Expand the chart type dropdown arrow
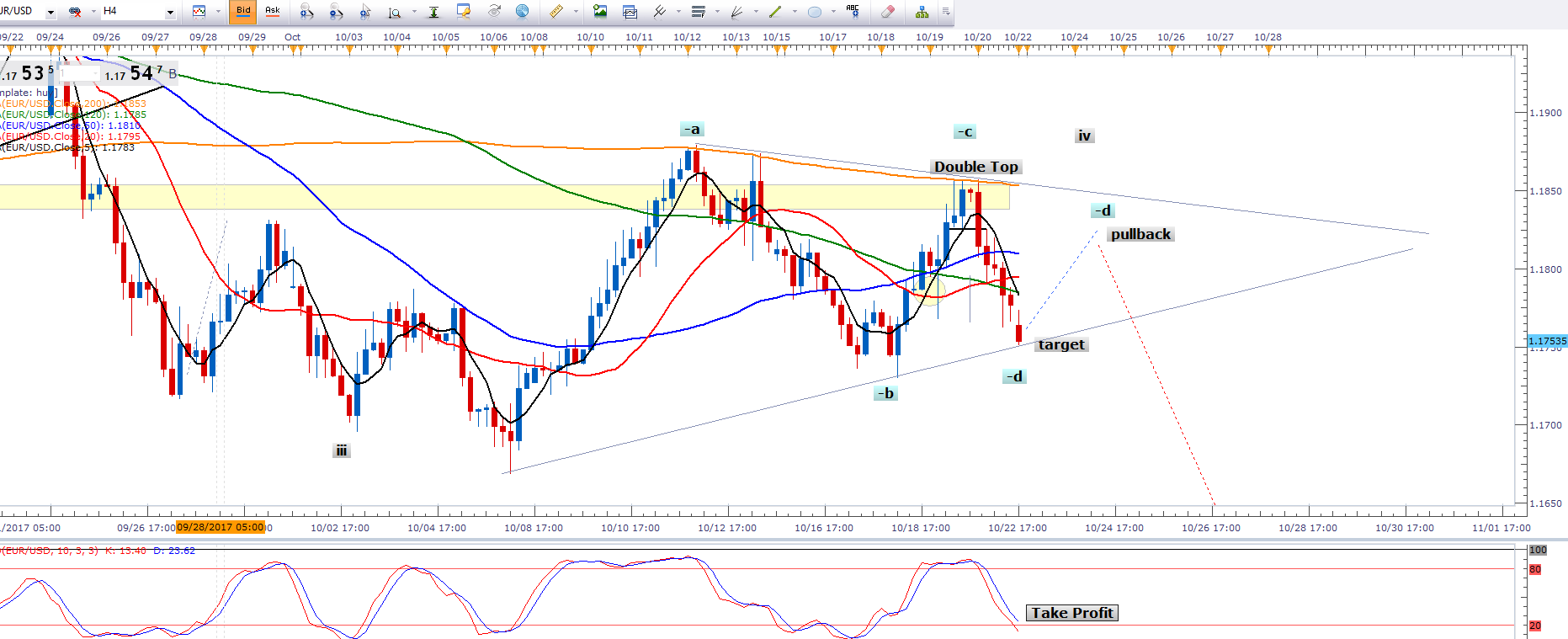 [217, 12]
